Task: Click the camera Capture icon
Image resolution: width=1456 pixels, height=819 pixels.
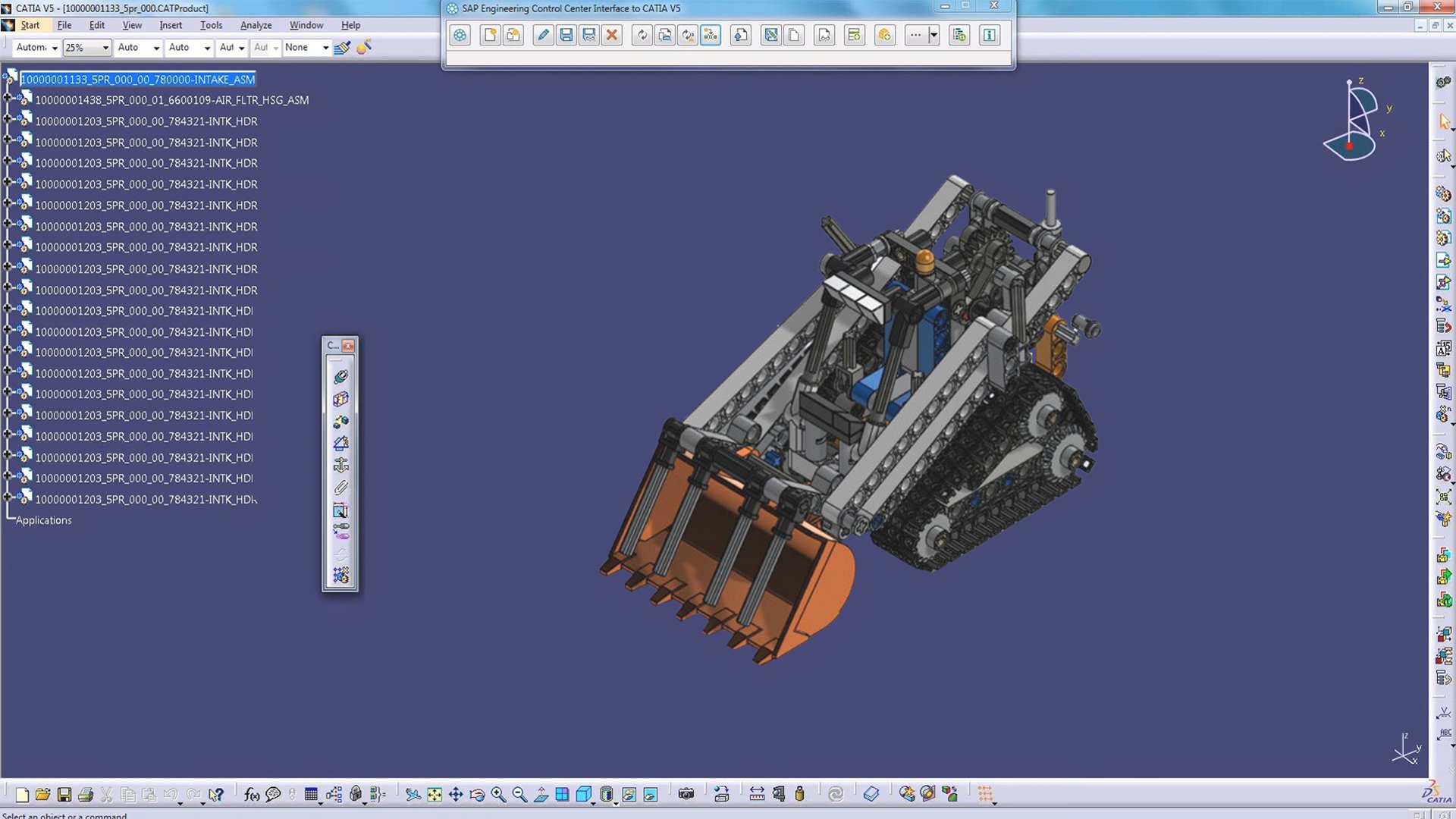Action: pos(686,794)
